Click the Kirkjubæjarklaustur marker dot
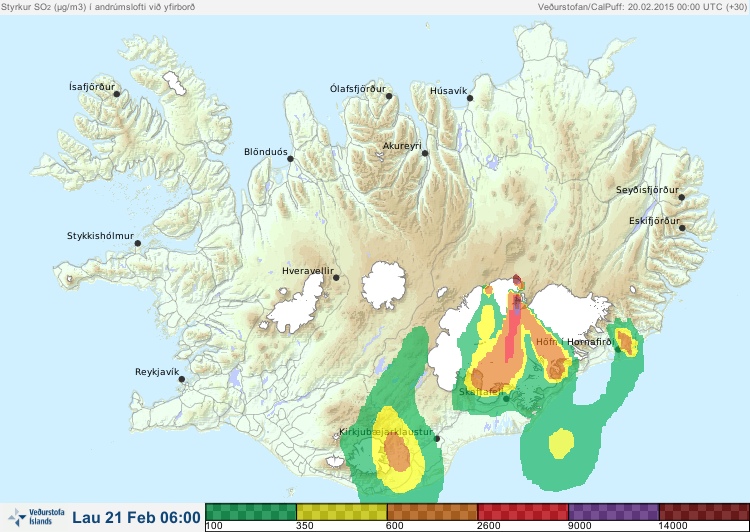 pos(436,439)
